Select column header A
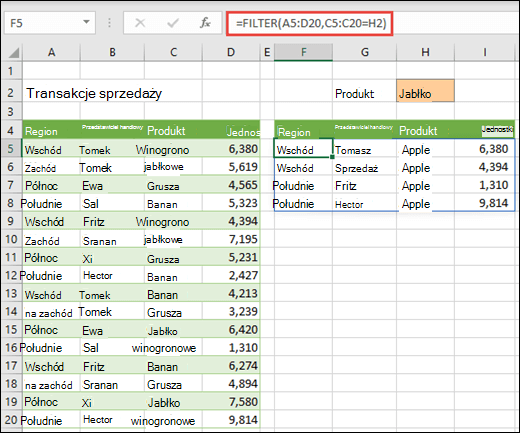The height and width of the screenshot is (433, 520). 51,52
